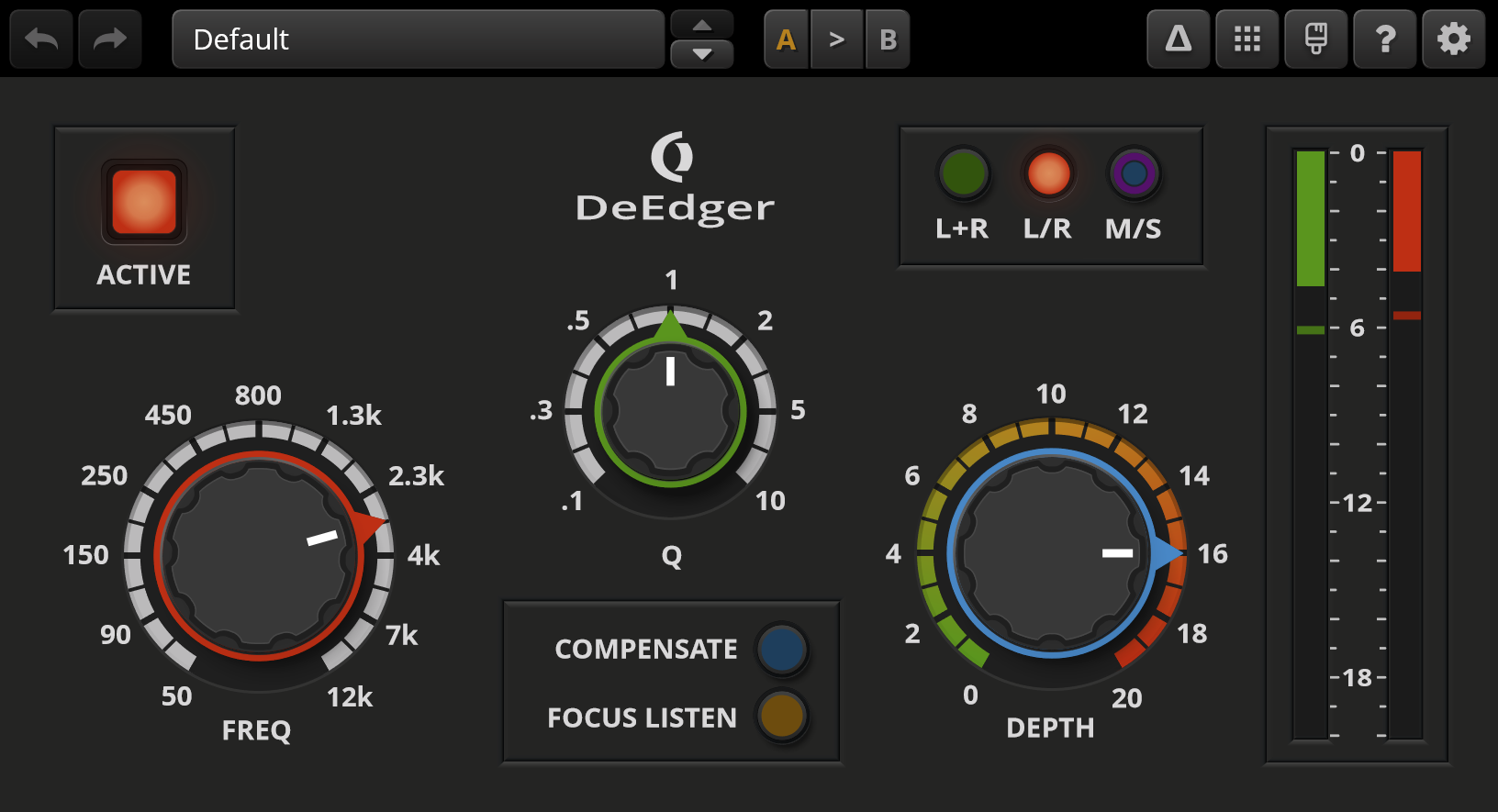Click the 0 label on DEPTH dial

click(x=970, y=695)
